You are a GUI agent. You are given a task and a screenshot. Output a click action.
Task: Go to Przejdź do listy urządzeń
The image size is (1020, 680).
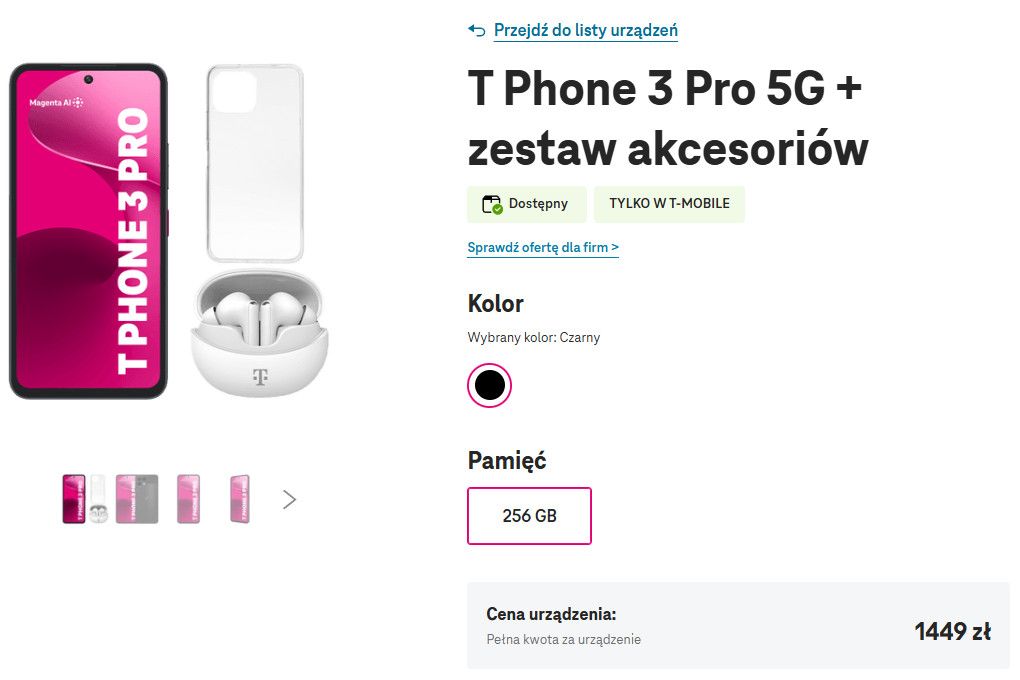[x=586, y=30]
